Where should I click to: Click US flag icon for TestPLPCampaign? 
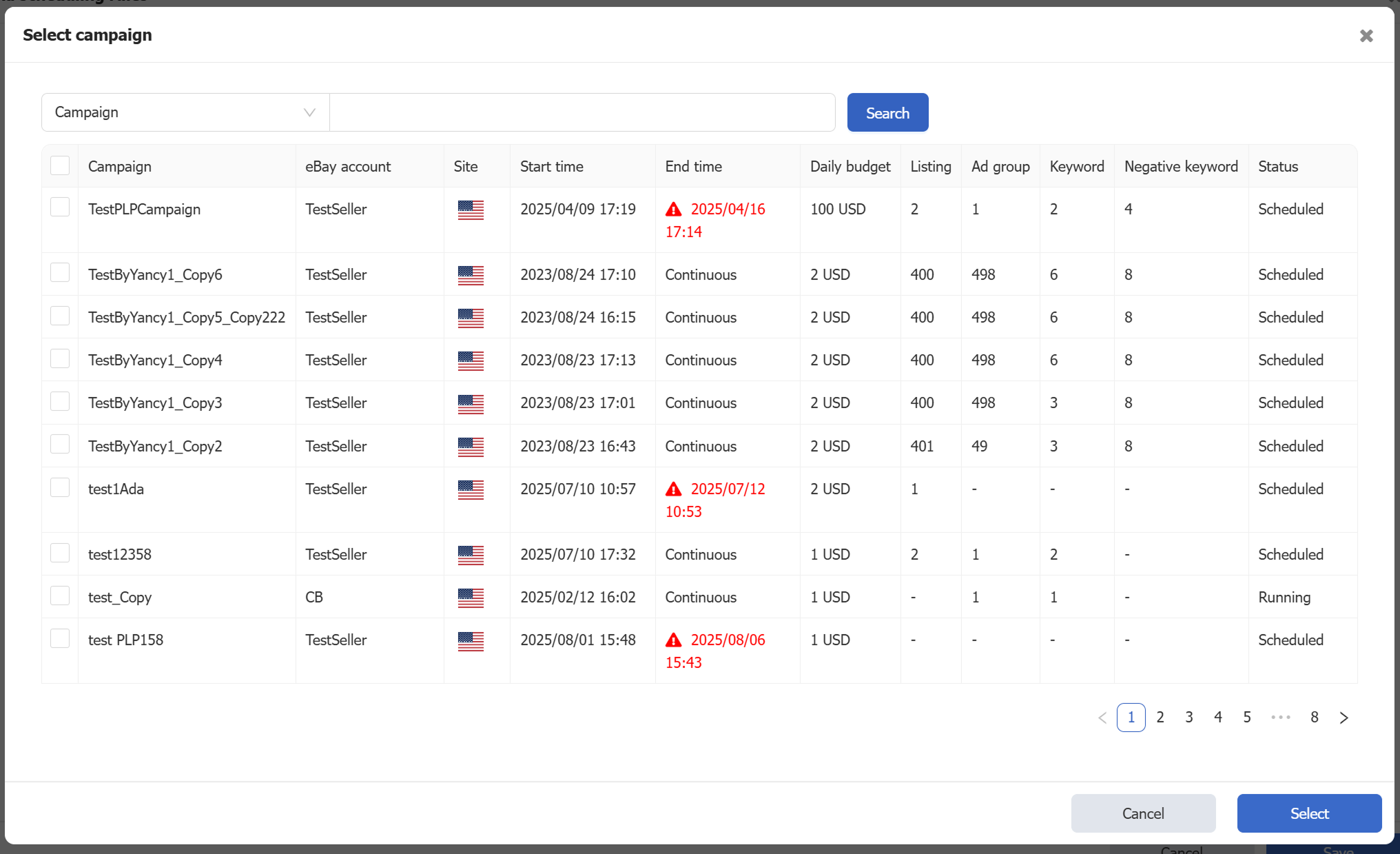[x=471, y=210]
